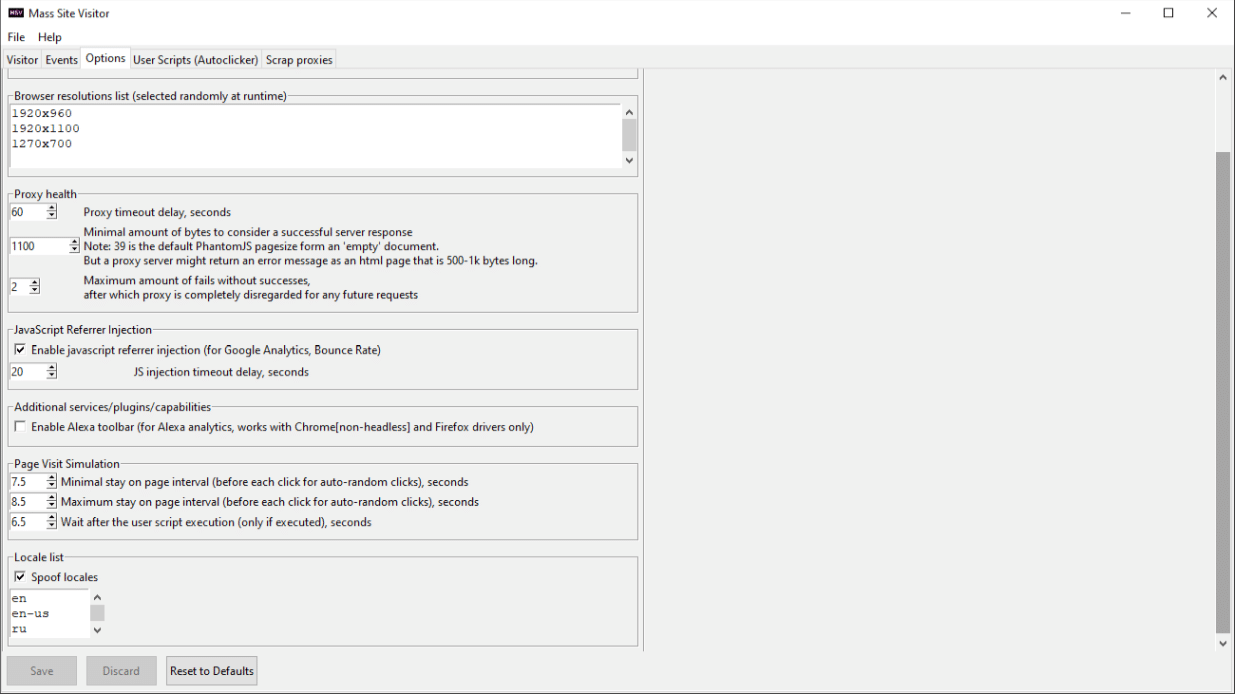Disable javascript referrer injection checkbox
Image resolution: width=1235 pixels, height=694 pixels.
tap(20, 350)
